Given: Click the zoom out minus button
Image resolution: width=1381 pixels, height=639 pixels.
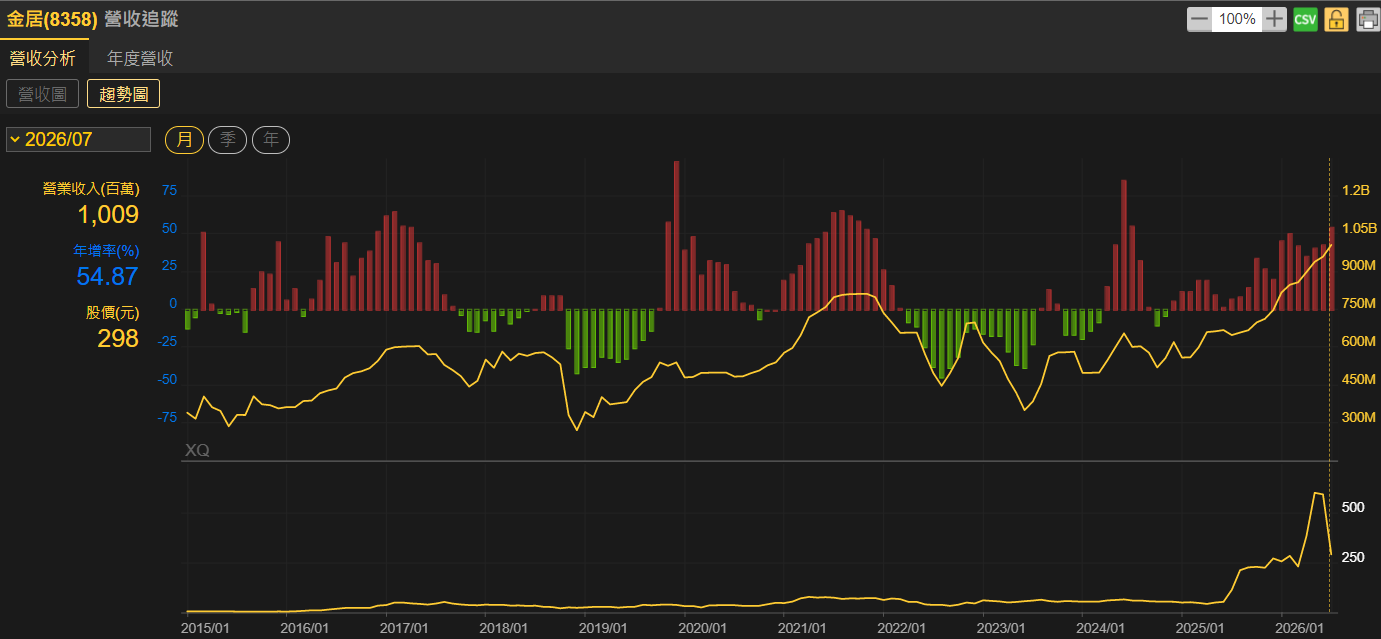Looking at the screenshot, I should [x=1199, y=19].
